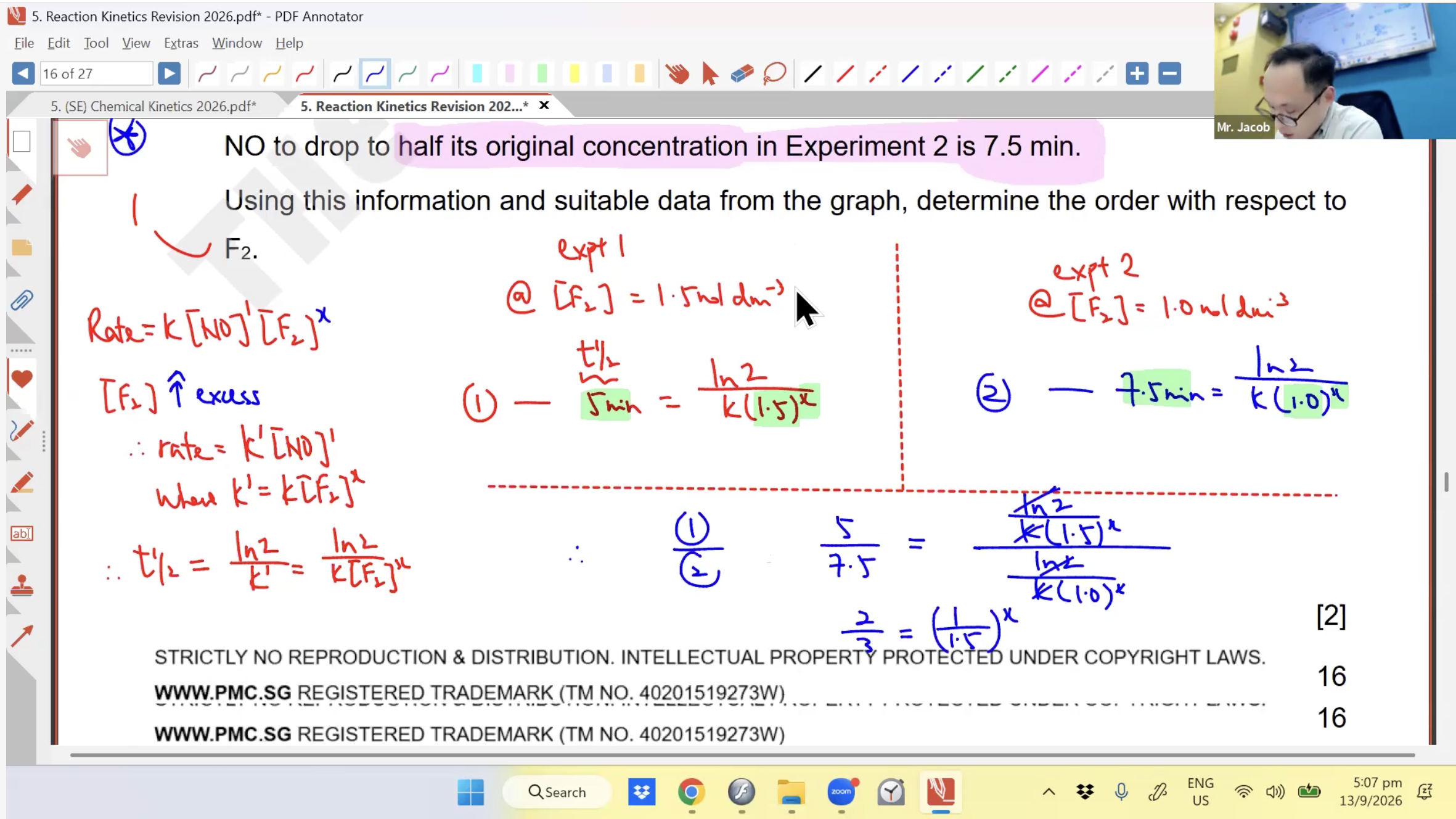The width and height of the screenshot is (1456, 819).
Task: Select the text box tool in sidebar
Action: pyautogui.click(x=22, y=533)
